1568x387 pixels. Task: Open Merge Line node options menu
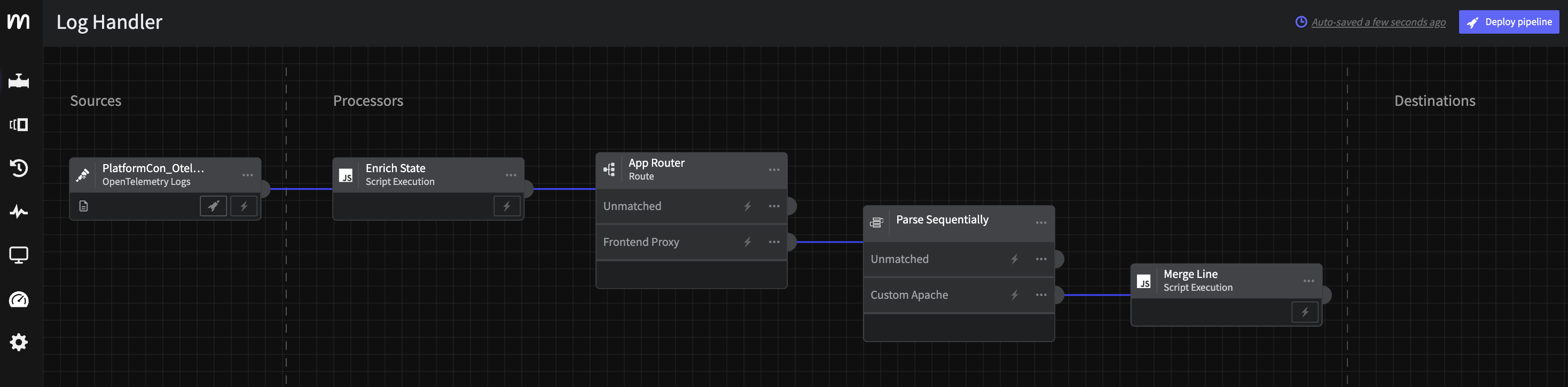[1308, 281]
